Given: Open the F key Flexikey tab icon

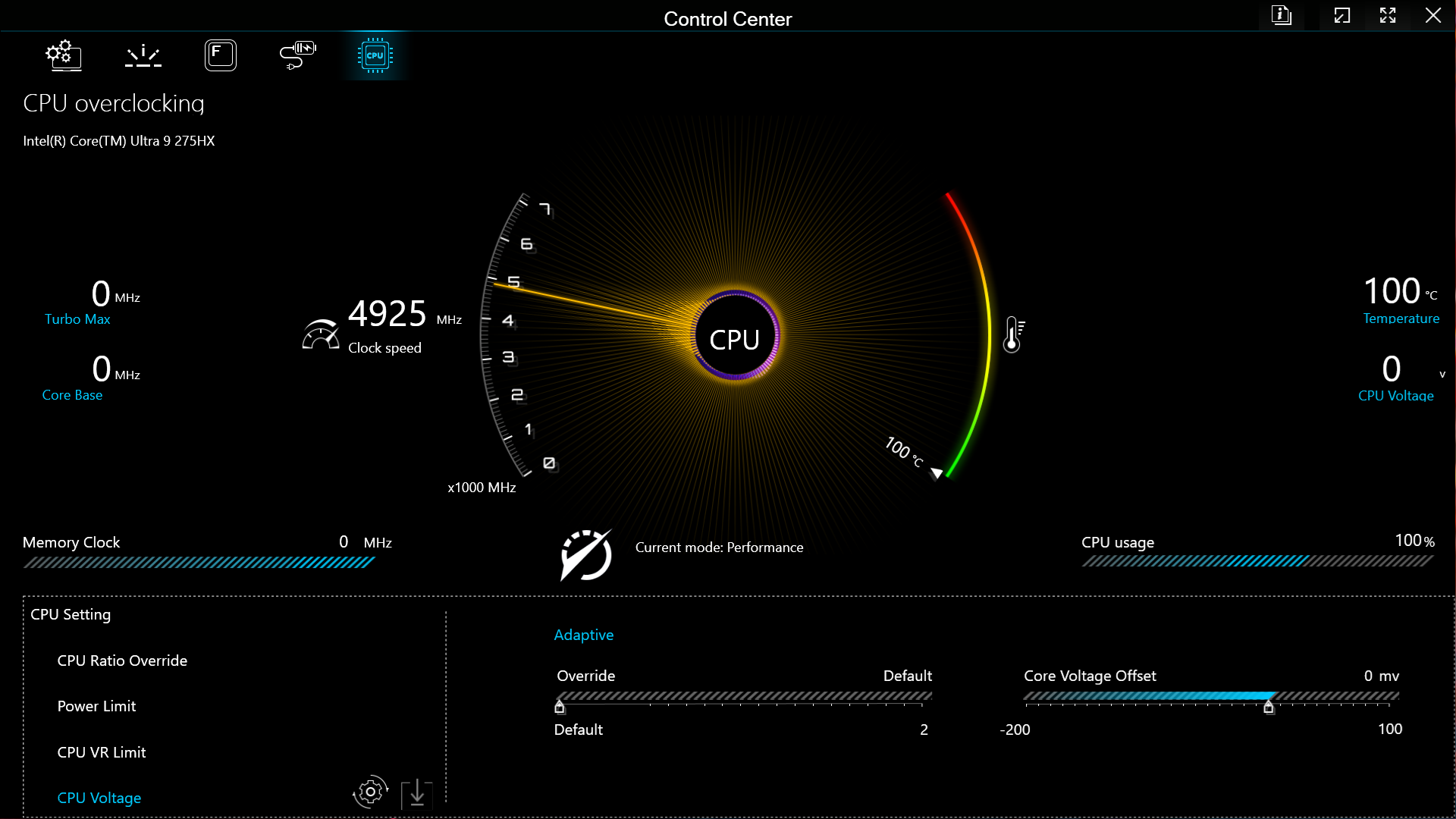Looking at the screenshot, I should click(221, 55).
